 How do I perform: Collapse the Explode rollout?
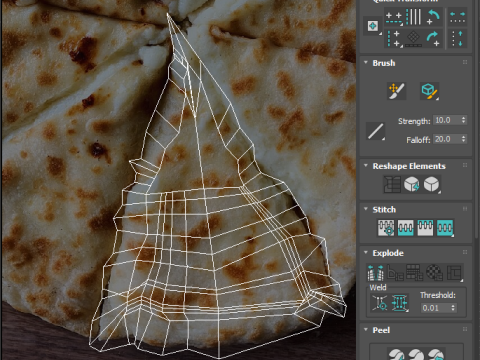[x=366, y=253]
